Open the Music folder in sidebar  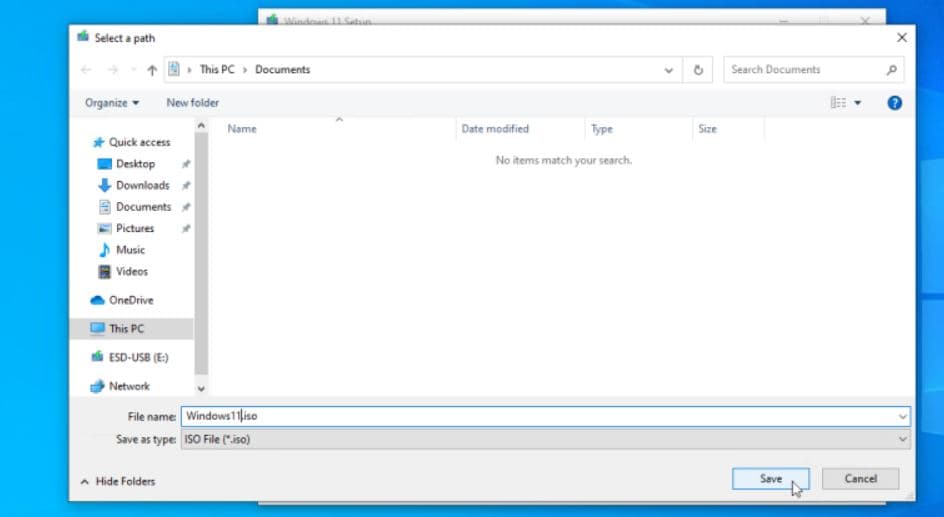[x=130, y=250]
